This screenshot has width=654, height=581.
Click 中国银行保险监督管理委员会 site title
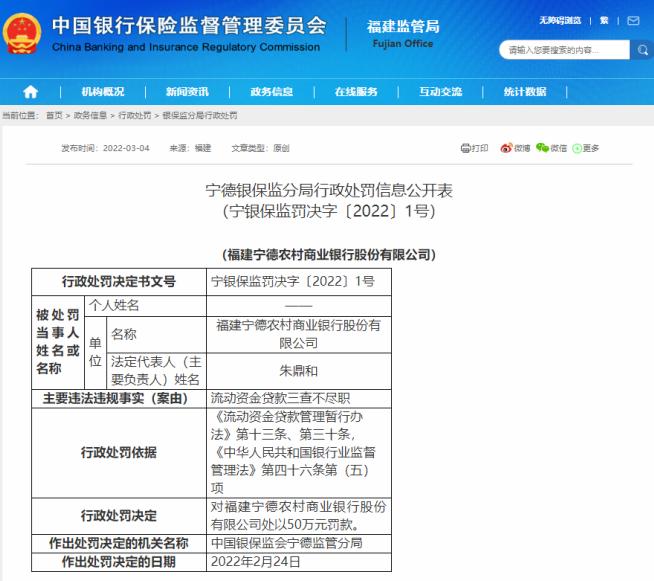click(x=189, y=26)
